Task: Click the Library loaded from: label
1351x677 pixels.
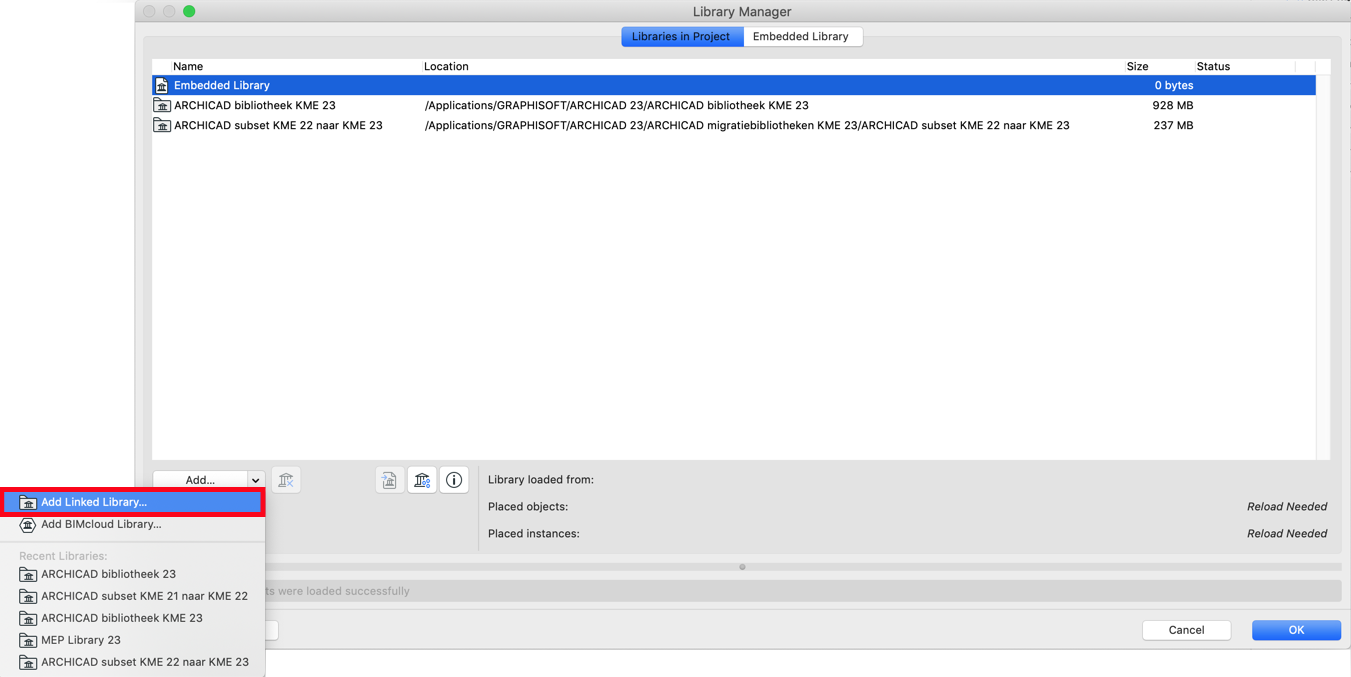Action: [x=541, y=480]
